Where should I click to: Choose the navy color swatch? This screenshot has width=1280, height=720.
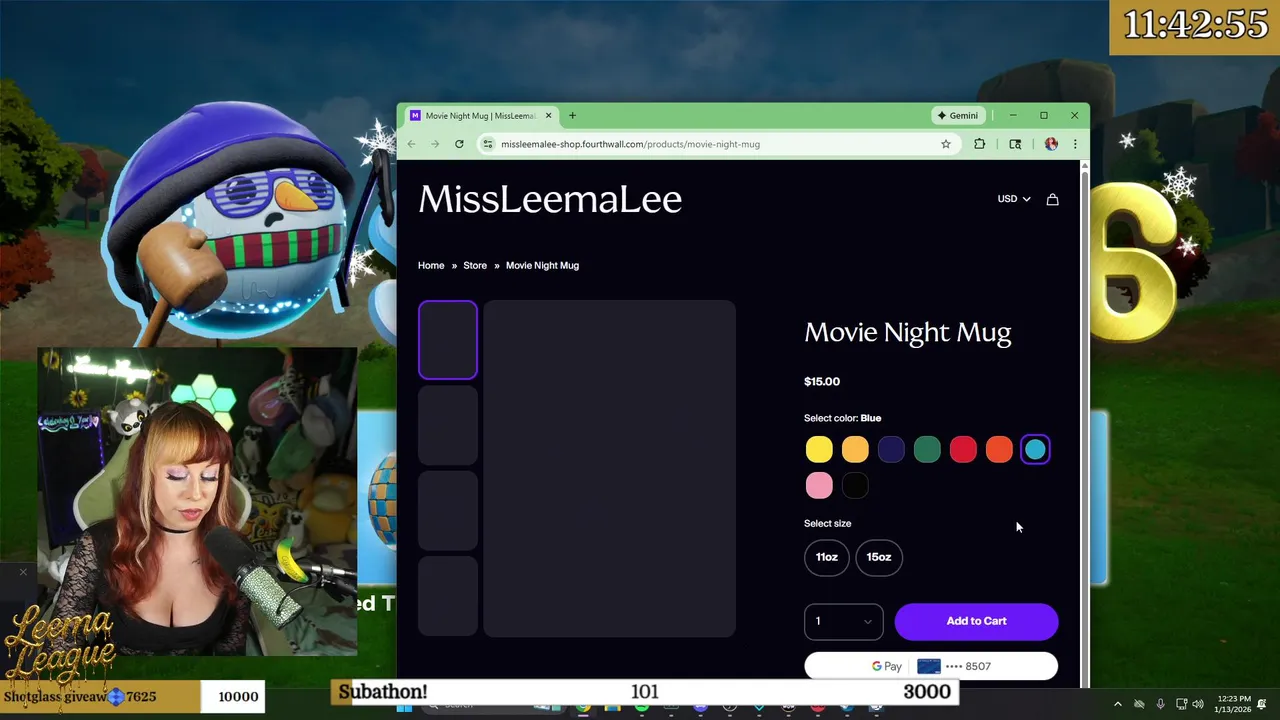[891, 450]
